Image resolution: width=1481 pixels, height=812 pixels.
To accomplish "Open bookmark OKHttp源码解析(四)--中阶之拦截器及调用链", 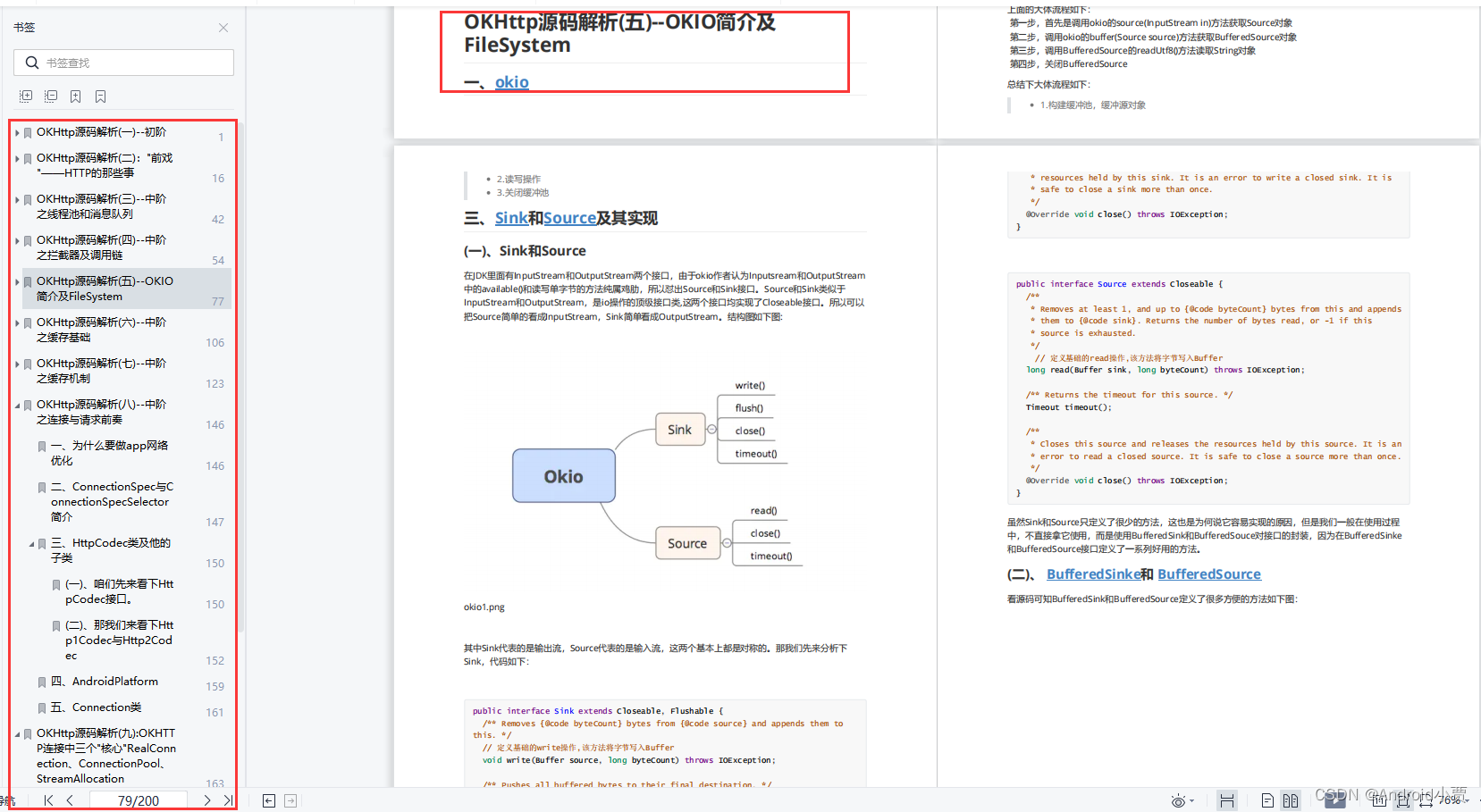I will 101,247.
